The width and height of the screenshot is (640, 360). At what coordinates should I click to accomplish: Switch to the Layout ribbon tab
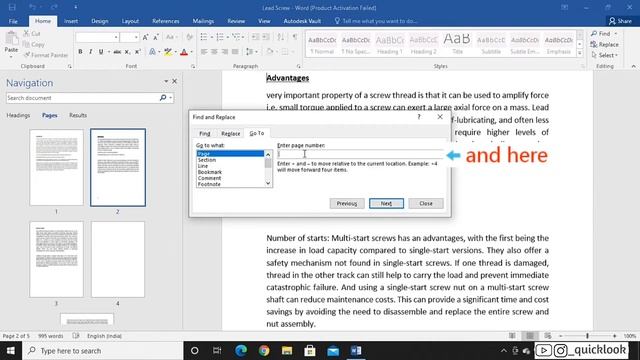tap(130, 21)
